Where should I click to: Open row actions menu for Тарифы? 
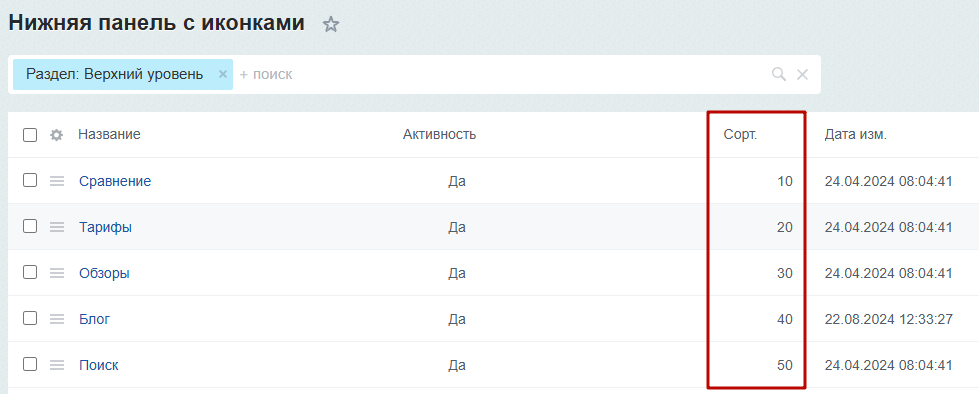pos(57,227)
